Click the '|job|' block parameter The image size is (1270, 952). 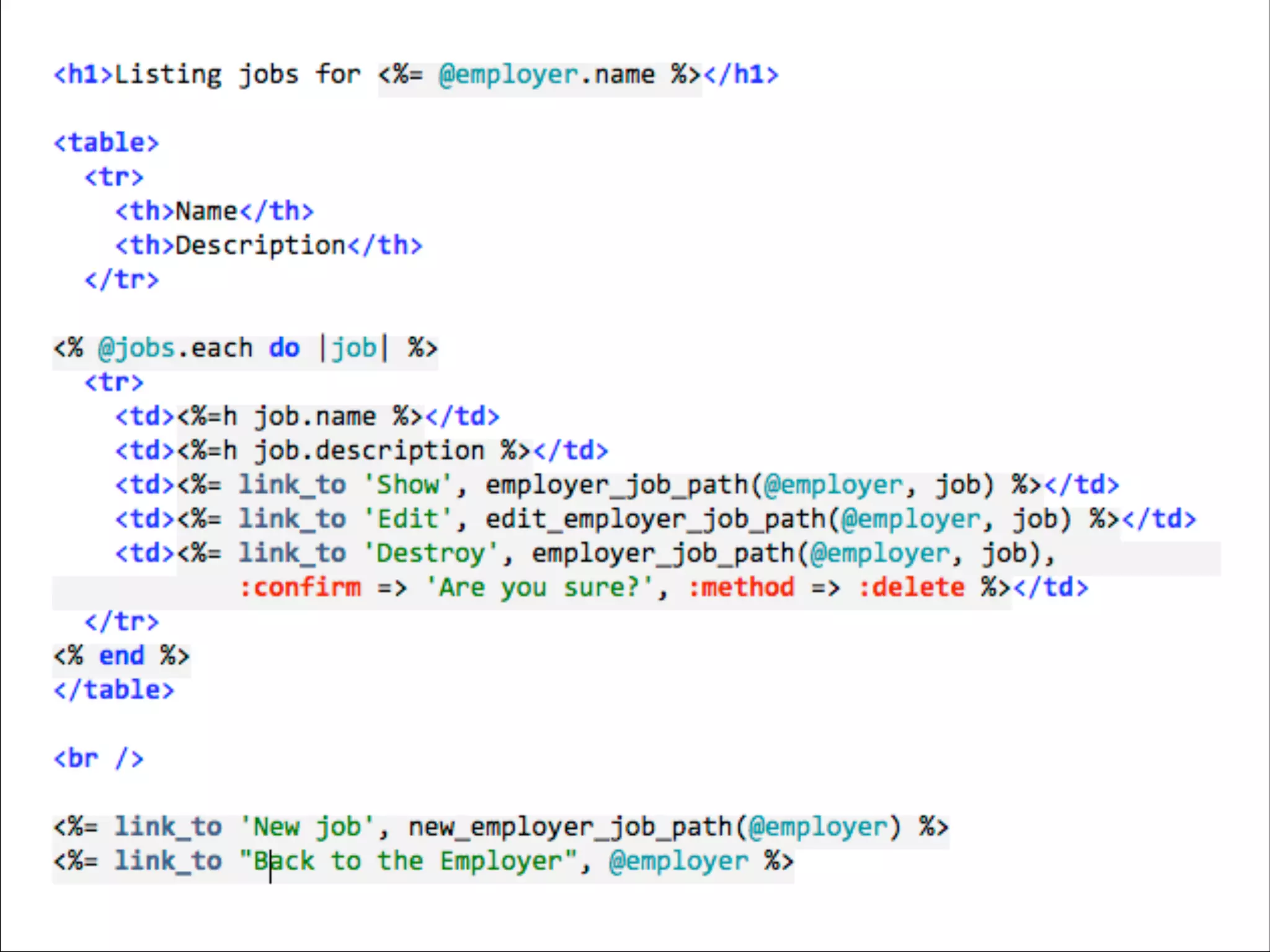coord(353,348)
